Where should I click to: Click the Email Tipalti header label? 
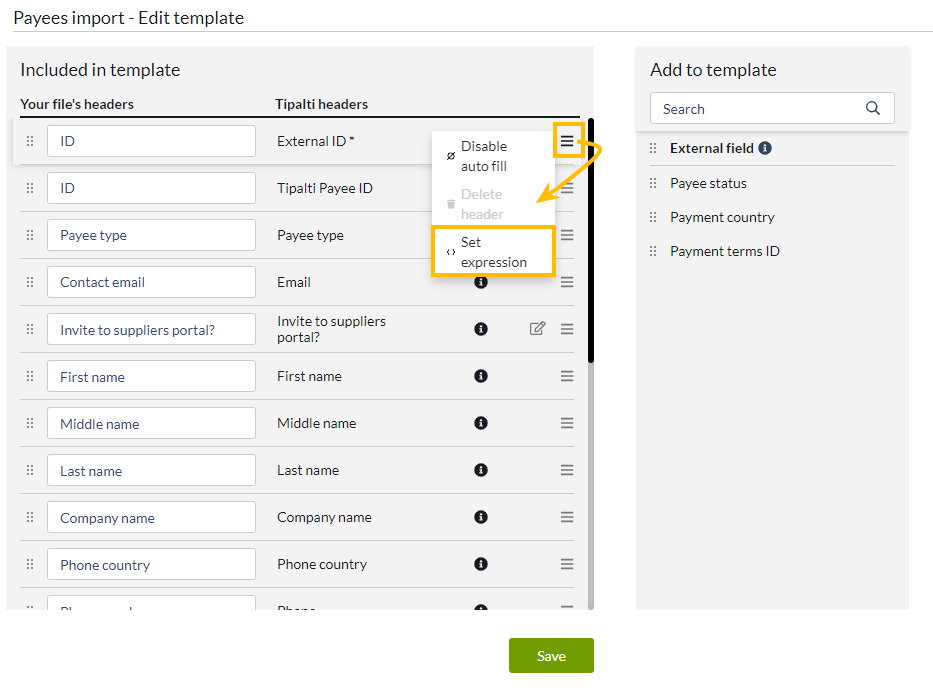pyautogui.click(x=294, y=282)
